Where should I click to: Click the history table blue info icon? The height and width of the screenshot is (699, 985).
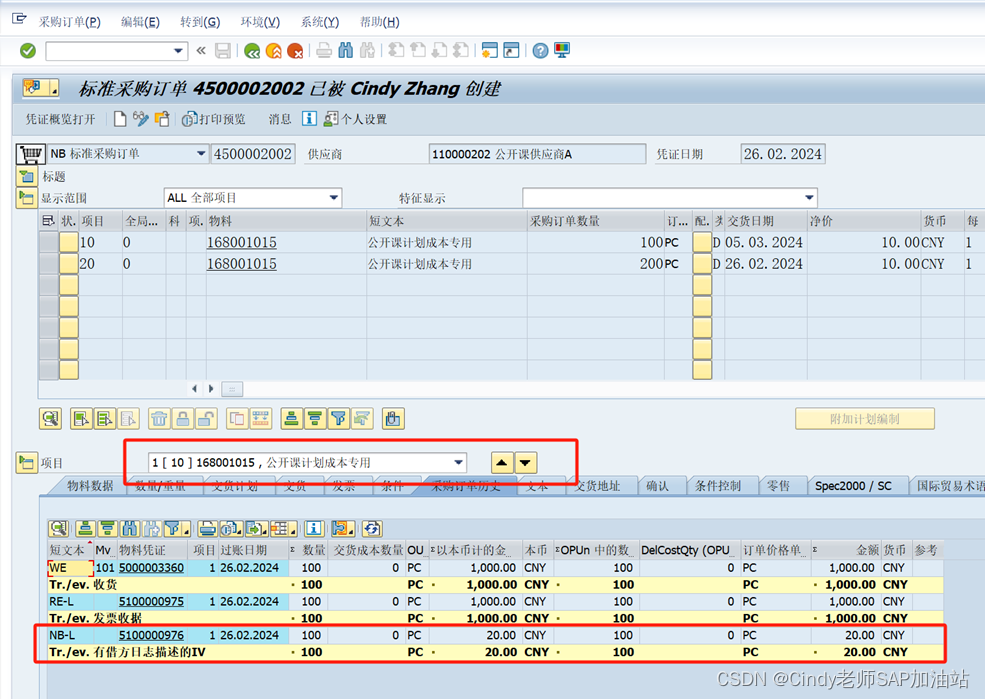(314, 529)
